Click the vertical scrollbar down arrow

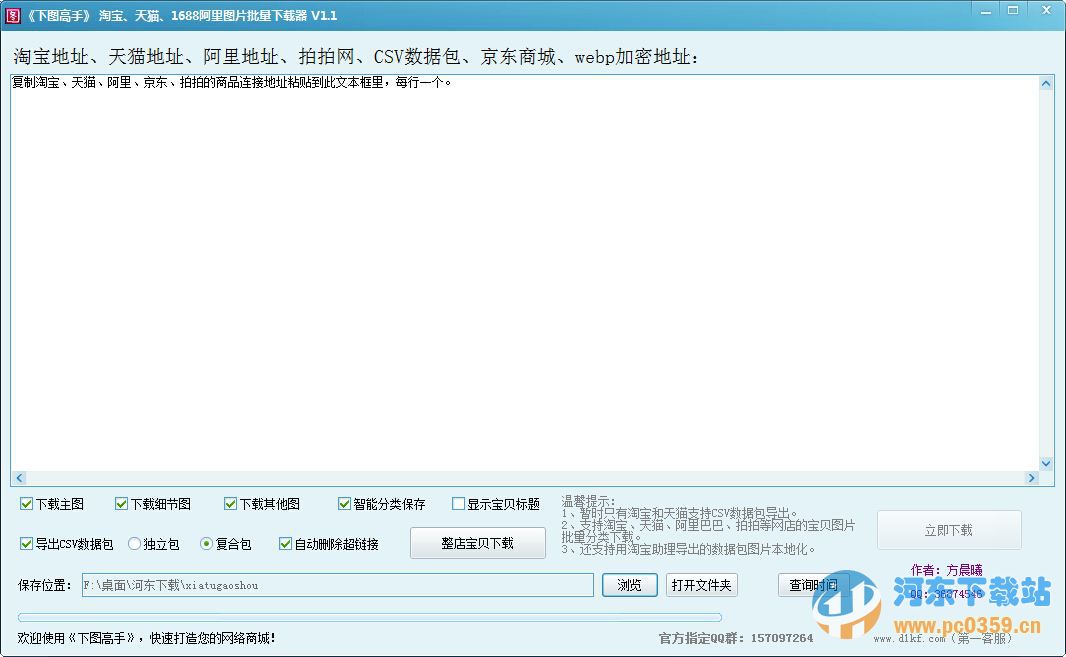click(x=1048, y=463)
